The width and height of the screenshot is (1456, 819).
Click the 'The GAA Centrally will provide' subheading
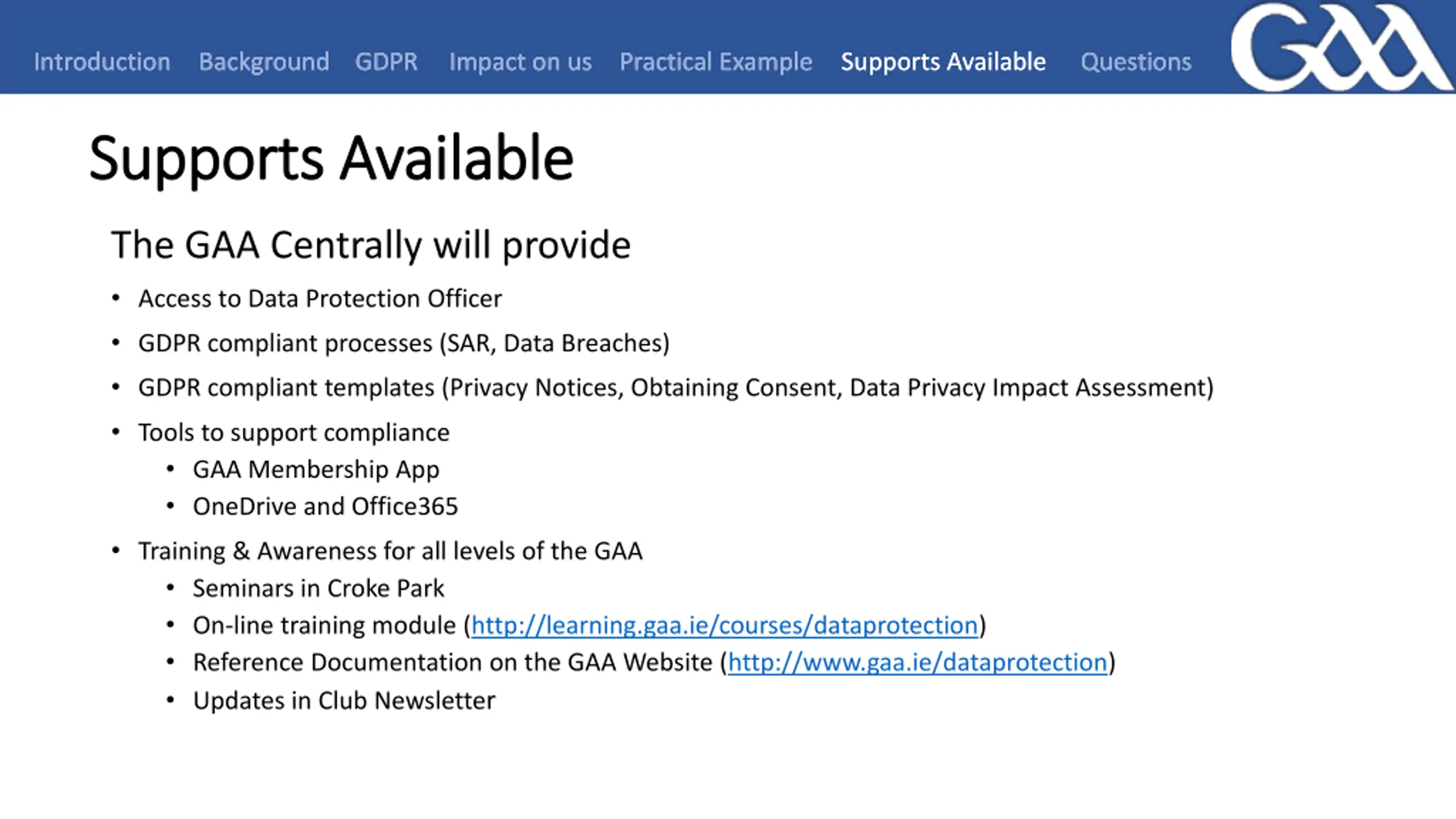pos(371,246)
